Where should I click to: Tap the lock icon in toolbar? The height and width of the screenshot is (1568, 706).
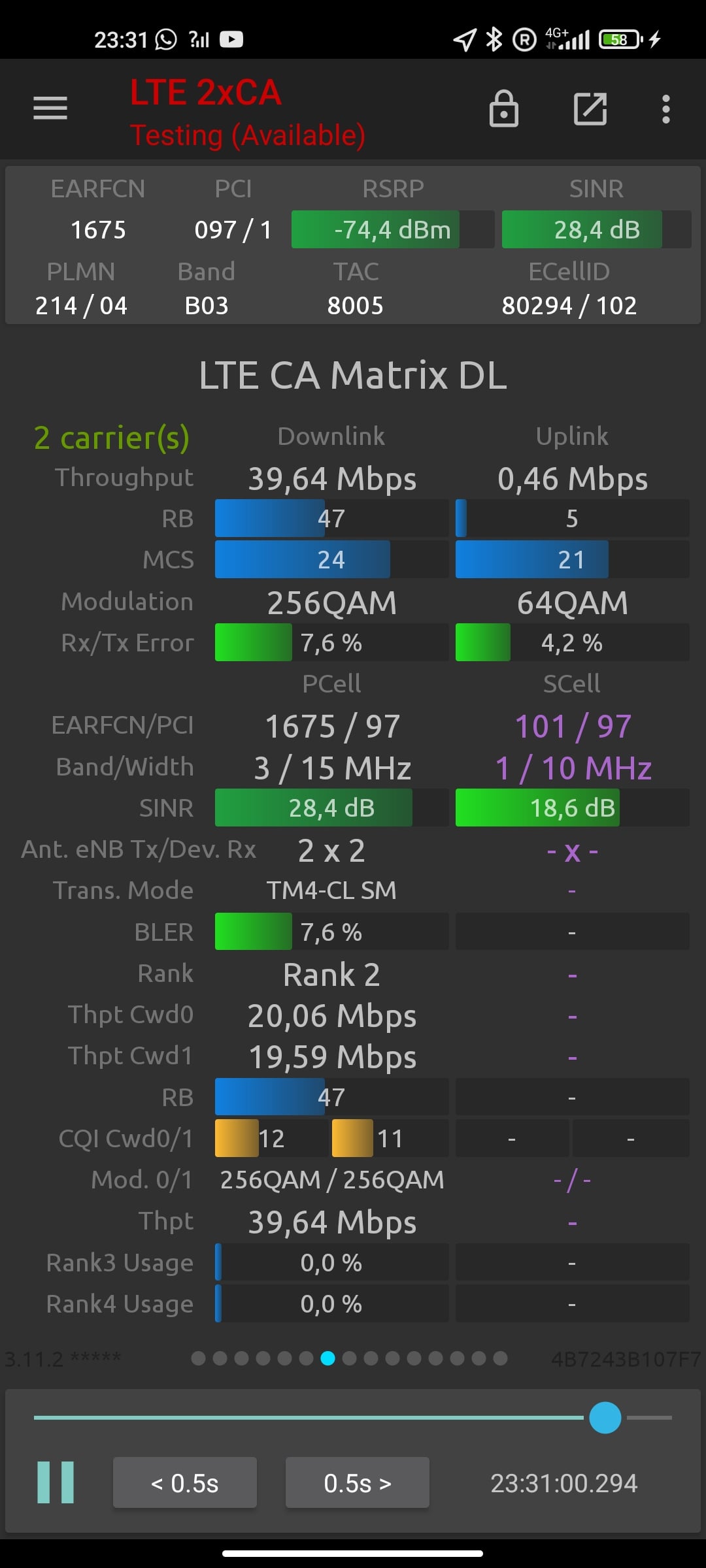pos(504,108)
